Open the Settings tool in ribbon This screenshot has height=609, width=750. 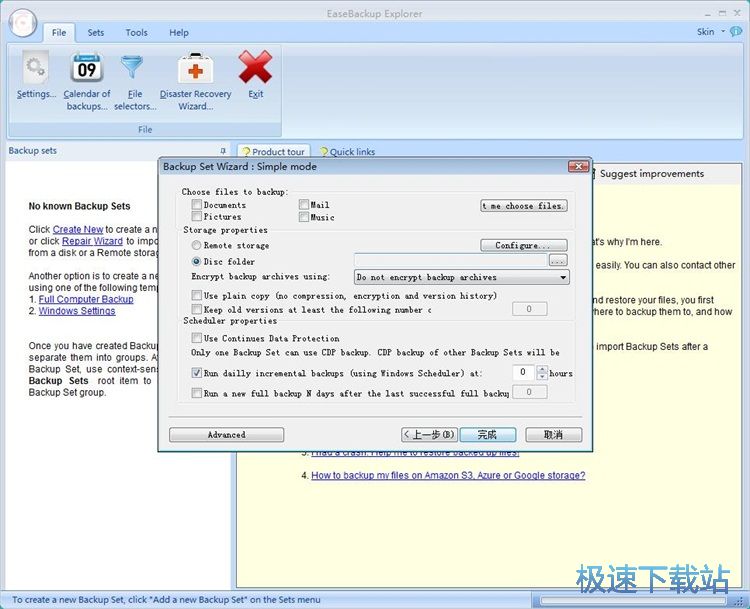(x=36, y=75)
